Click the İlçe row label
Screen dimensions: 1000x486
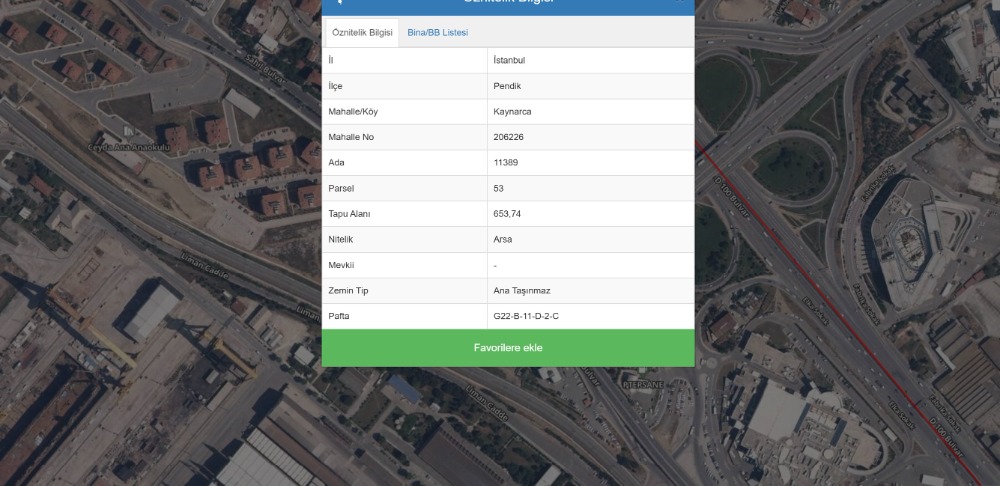pos(335,86)
